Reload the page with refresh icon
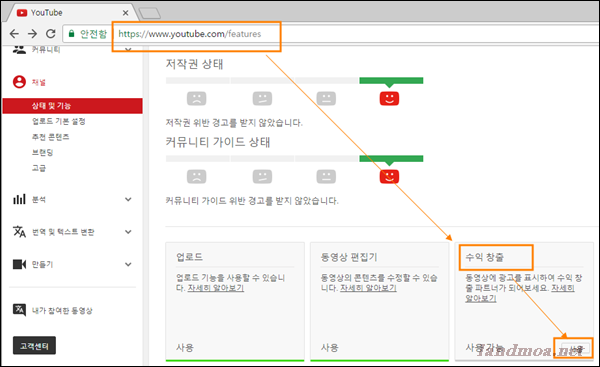 (x=51, y=34)
